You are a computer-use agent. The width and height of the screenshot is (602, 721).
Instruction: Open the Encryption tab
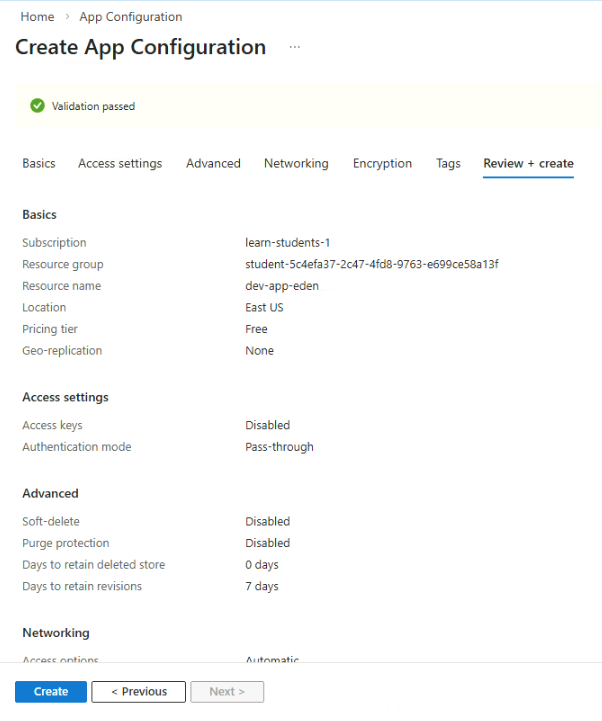tap(382, 163)
